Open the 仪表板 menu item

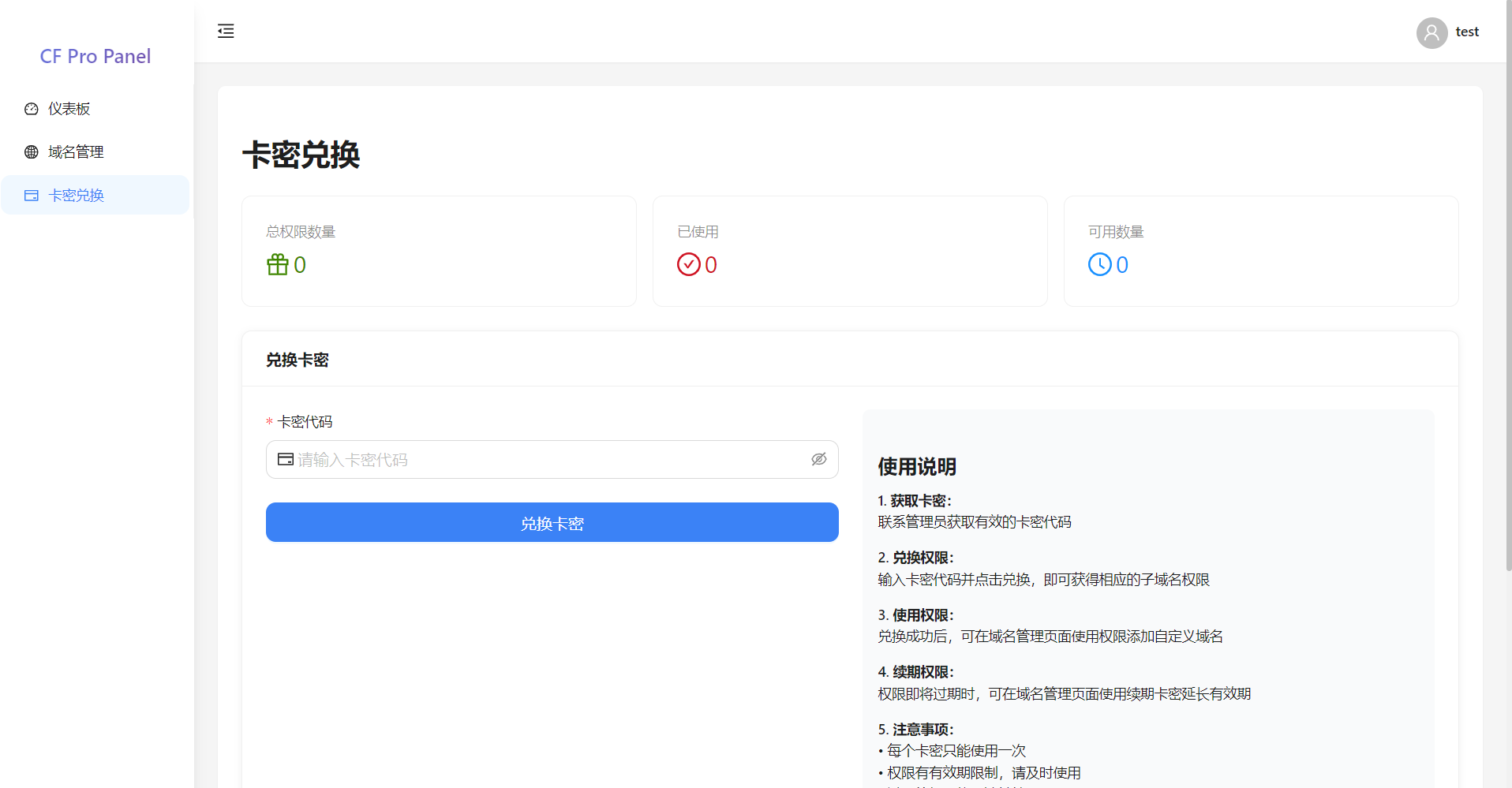(69, 109)
